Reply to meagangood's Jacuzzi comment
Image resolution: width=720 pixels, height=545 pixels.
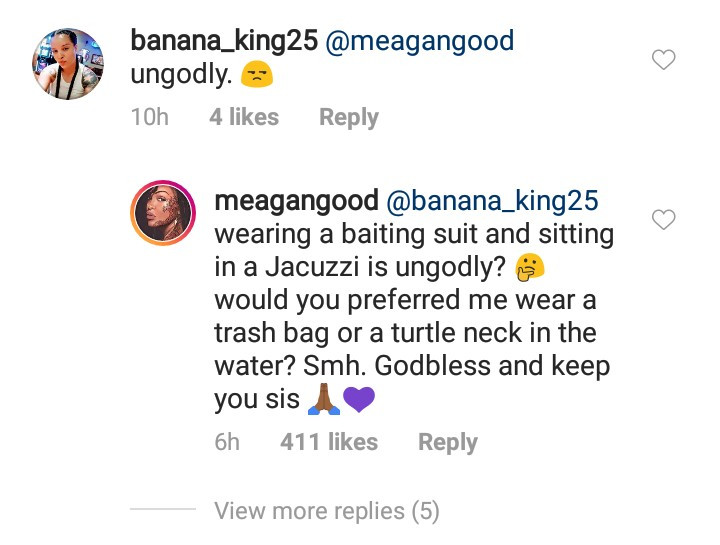pos(448,443)
